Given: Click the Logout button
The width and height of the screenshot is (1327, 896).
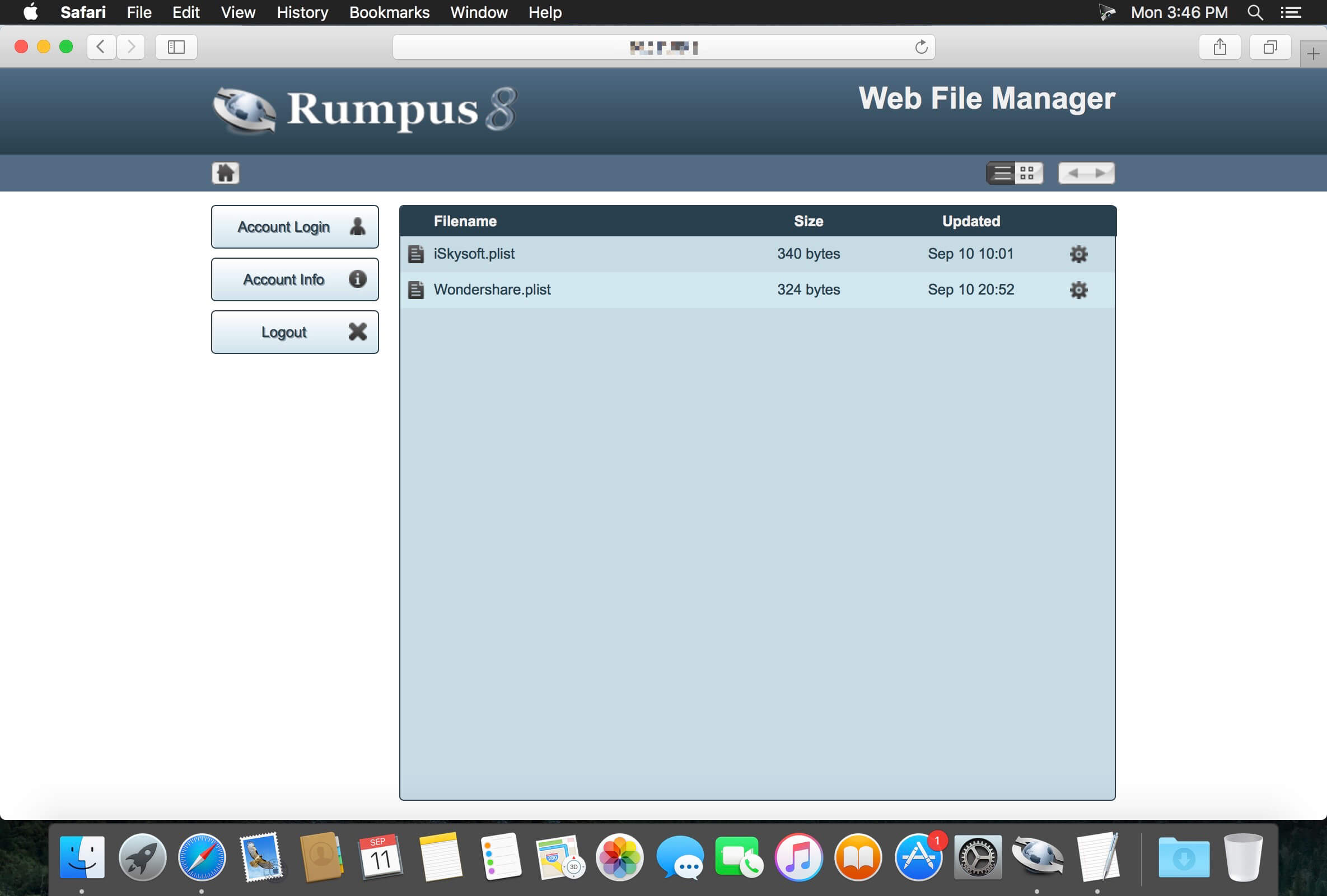Looking at the screenshot, I should pos(295,332).
